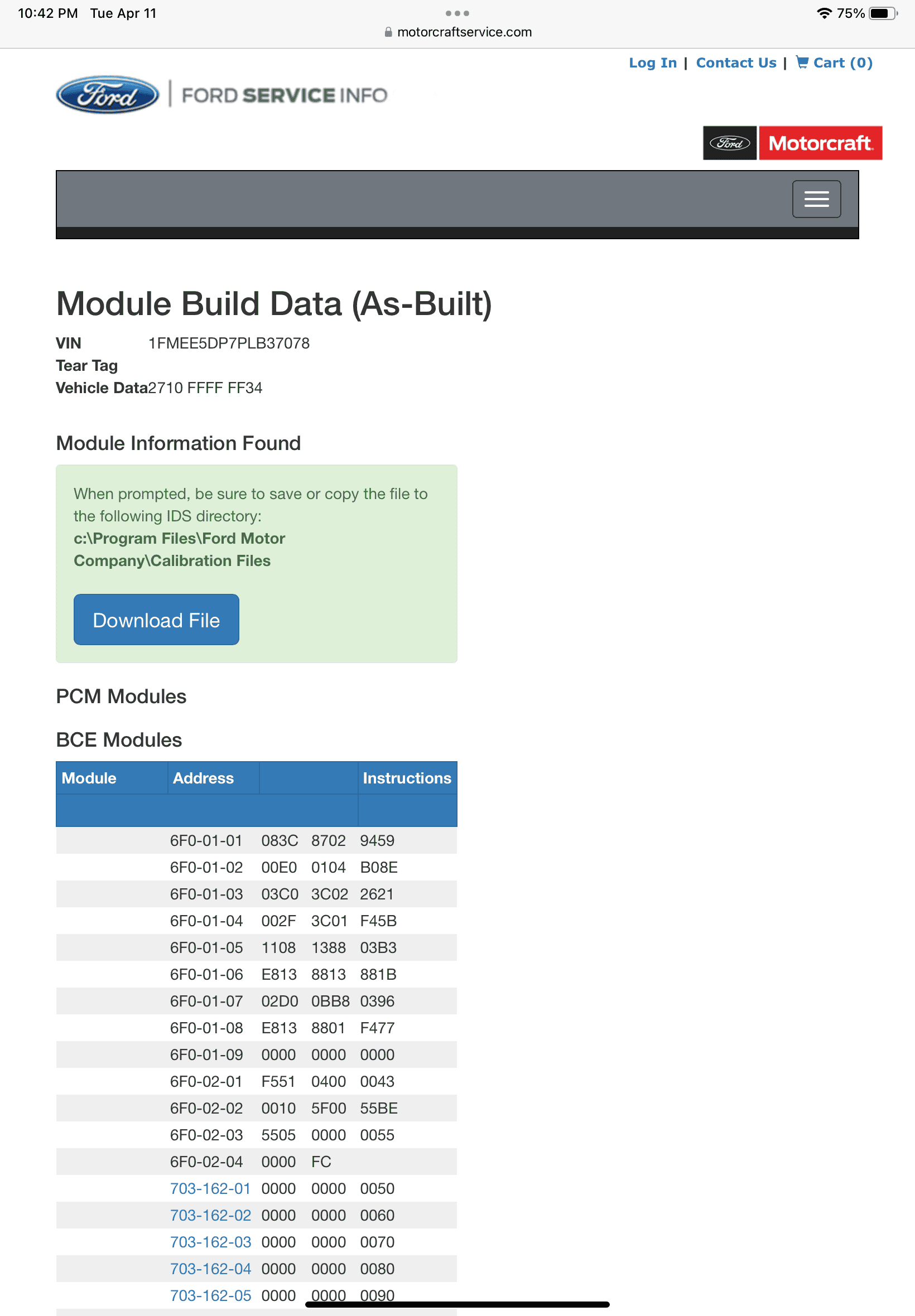
Task: Click the Instructions column header
Action: (407, 777)
